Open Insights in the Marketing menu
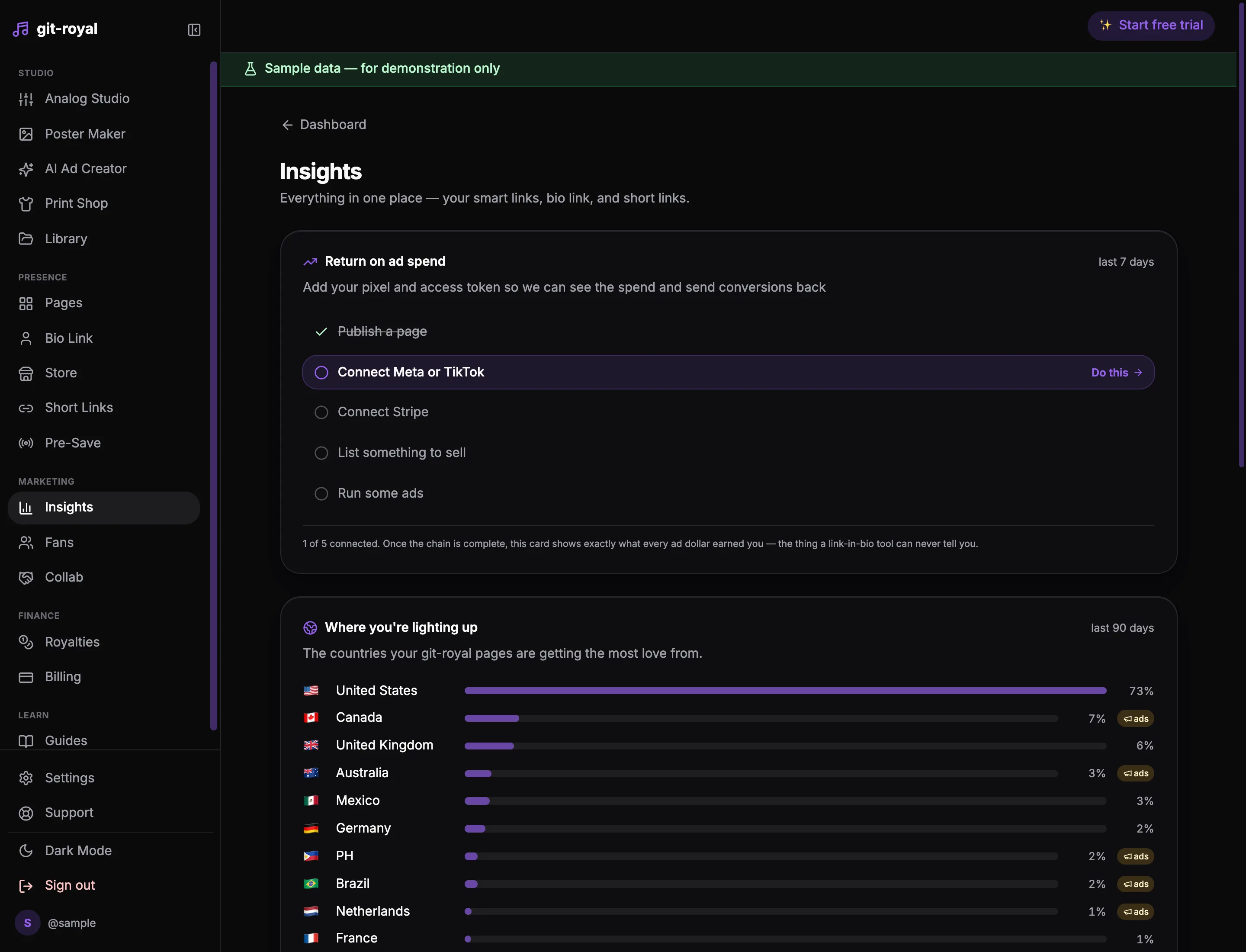 pos(104,508)
